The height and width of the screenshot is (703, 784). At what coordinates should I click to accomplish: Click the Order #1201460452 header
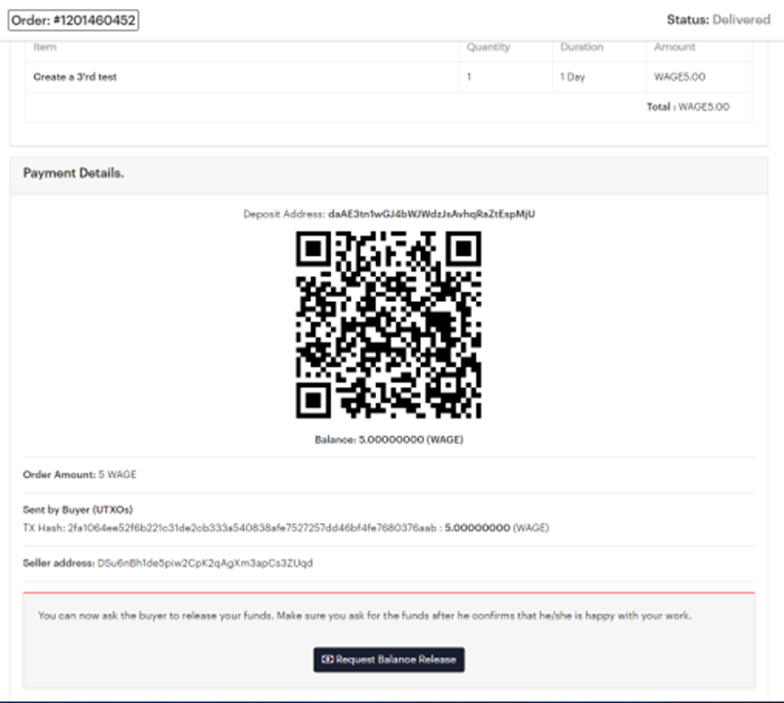[74, 20]
